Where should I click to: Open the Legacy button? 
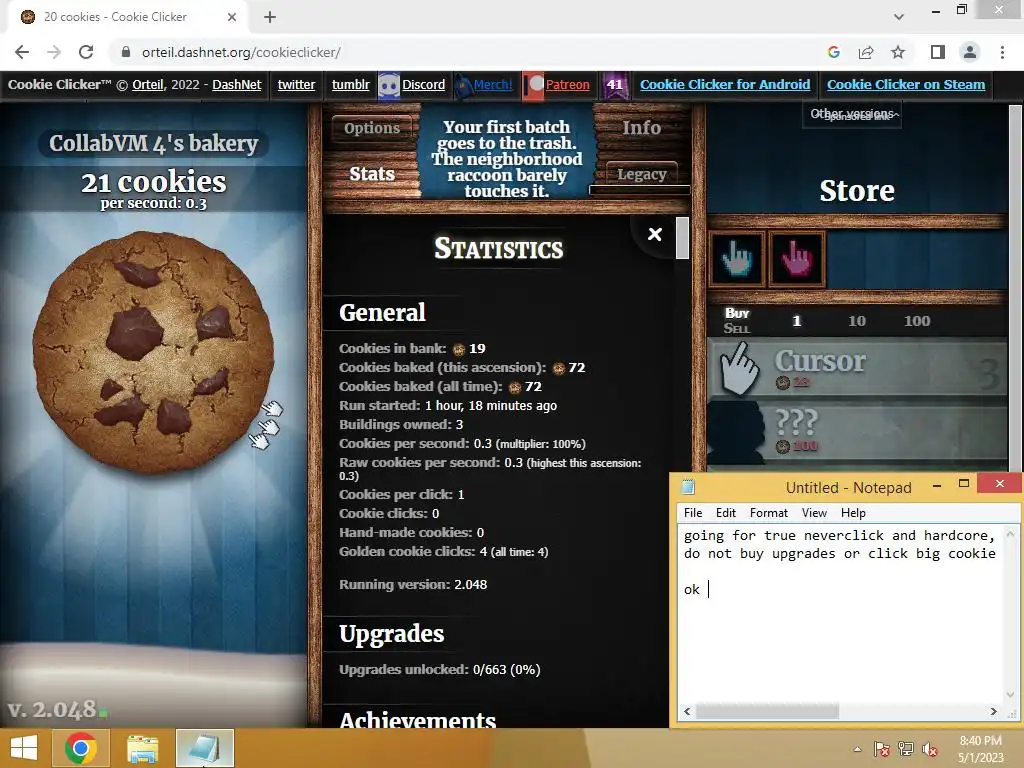(641, 174)
